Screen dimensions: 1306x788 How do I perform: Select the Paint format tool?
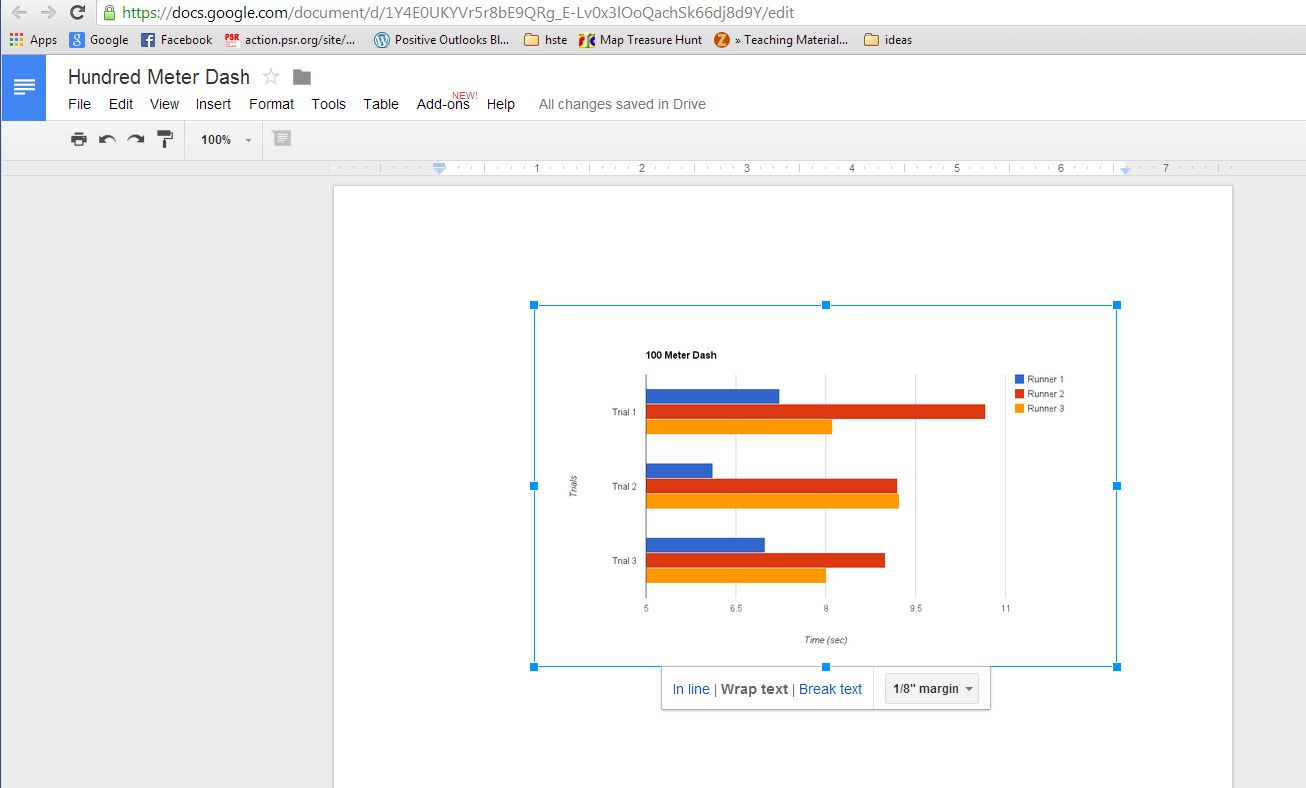pos(165,139)
